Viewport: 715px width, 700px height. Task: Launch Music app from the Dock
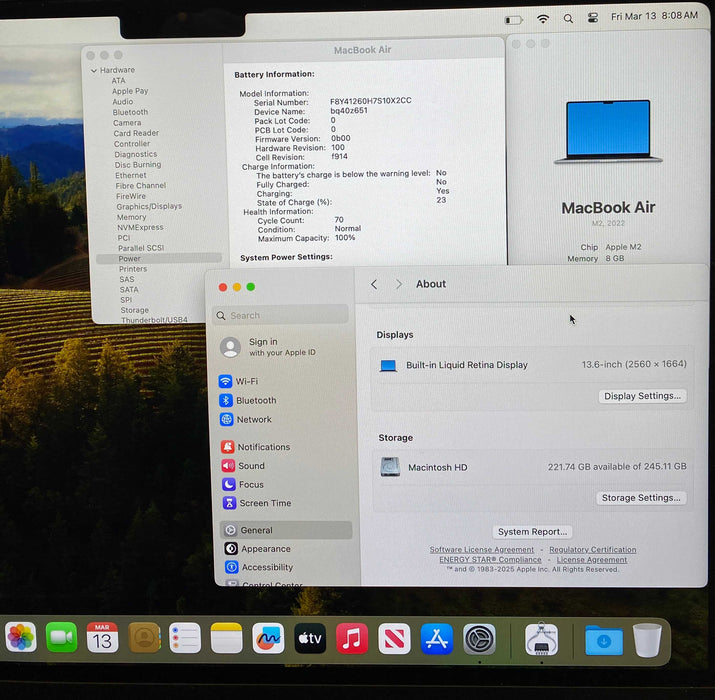352,638
